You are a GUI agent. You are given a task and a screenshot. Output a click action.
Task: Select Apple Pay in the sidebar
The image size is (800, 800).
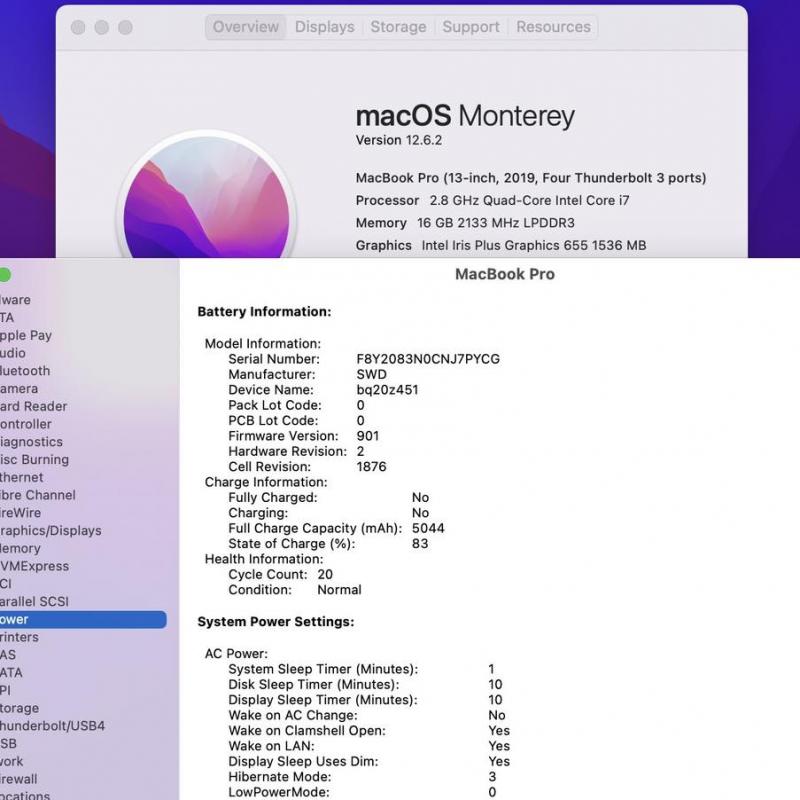click(26, 335)
